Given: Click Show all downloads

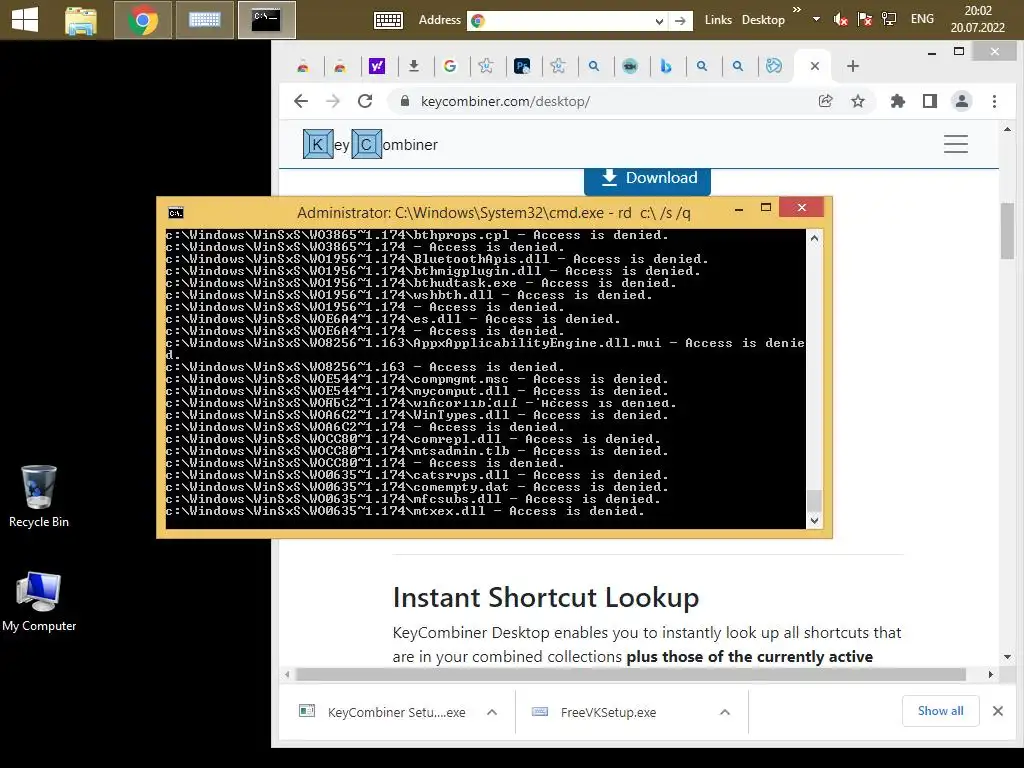Looking at the screenshot, I should pyautogui.click(x=940, y=711).
